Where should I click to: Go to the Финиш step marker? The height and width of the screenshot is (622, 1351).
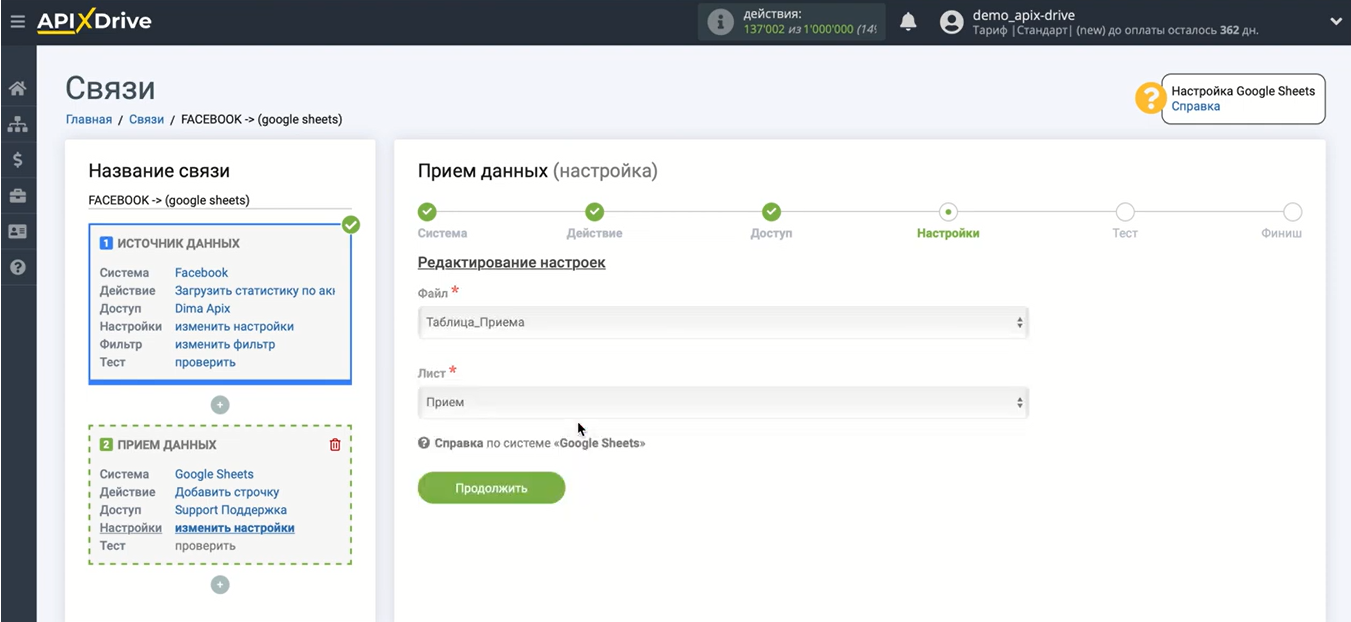tap(1293, 212)
